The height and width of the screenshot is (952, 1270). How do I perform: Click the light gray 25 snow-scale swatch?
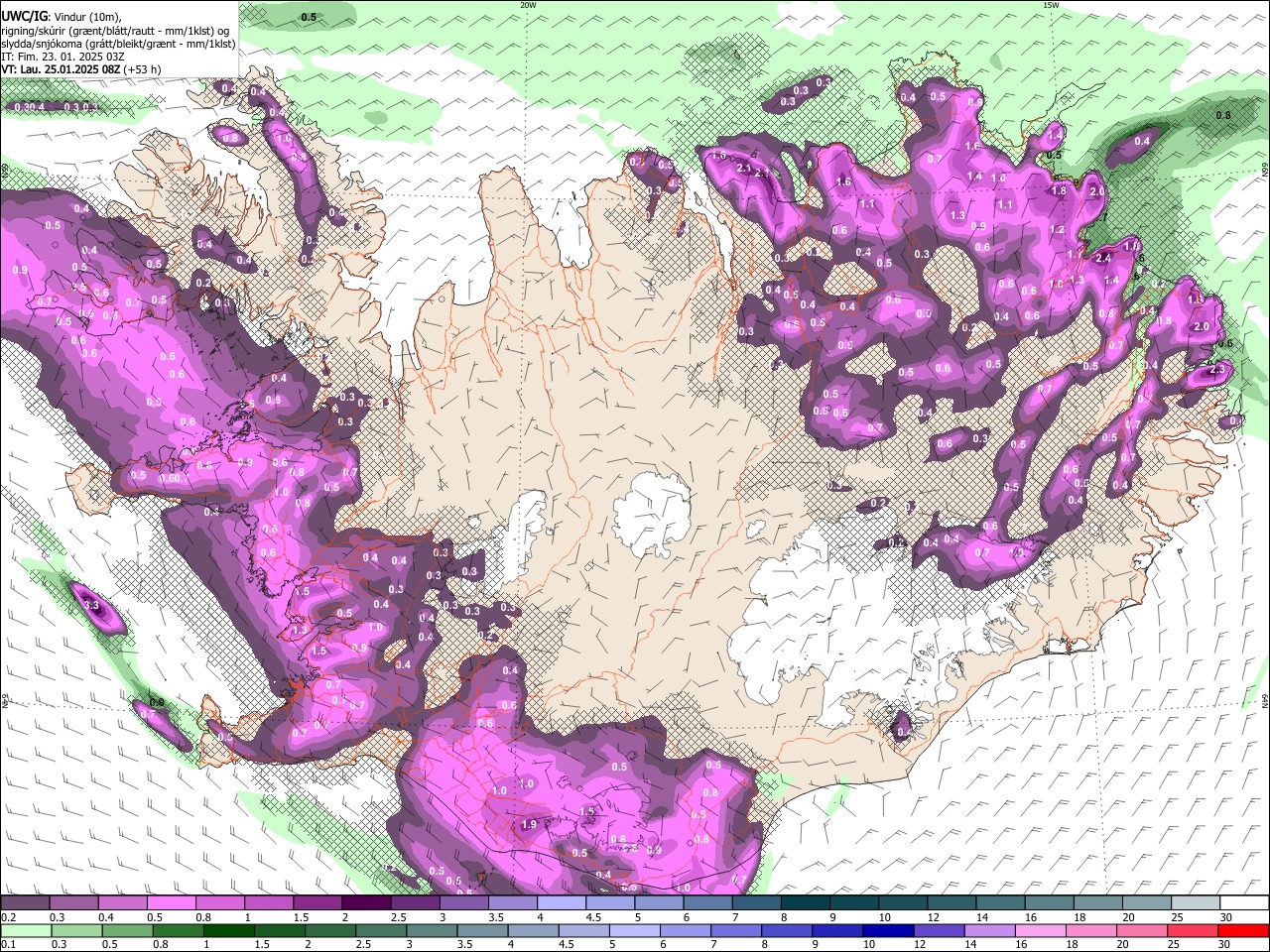pos(1195,903)
